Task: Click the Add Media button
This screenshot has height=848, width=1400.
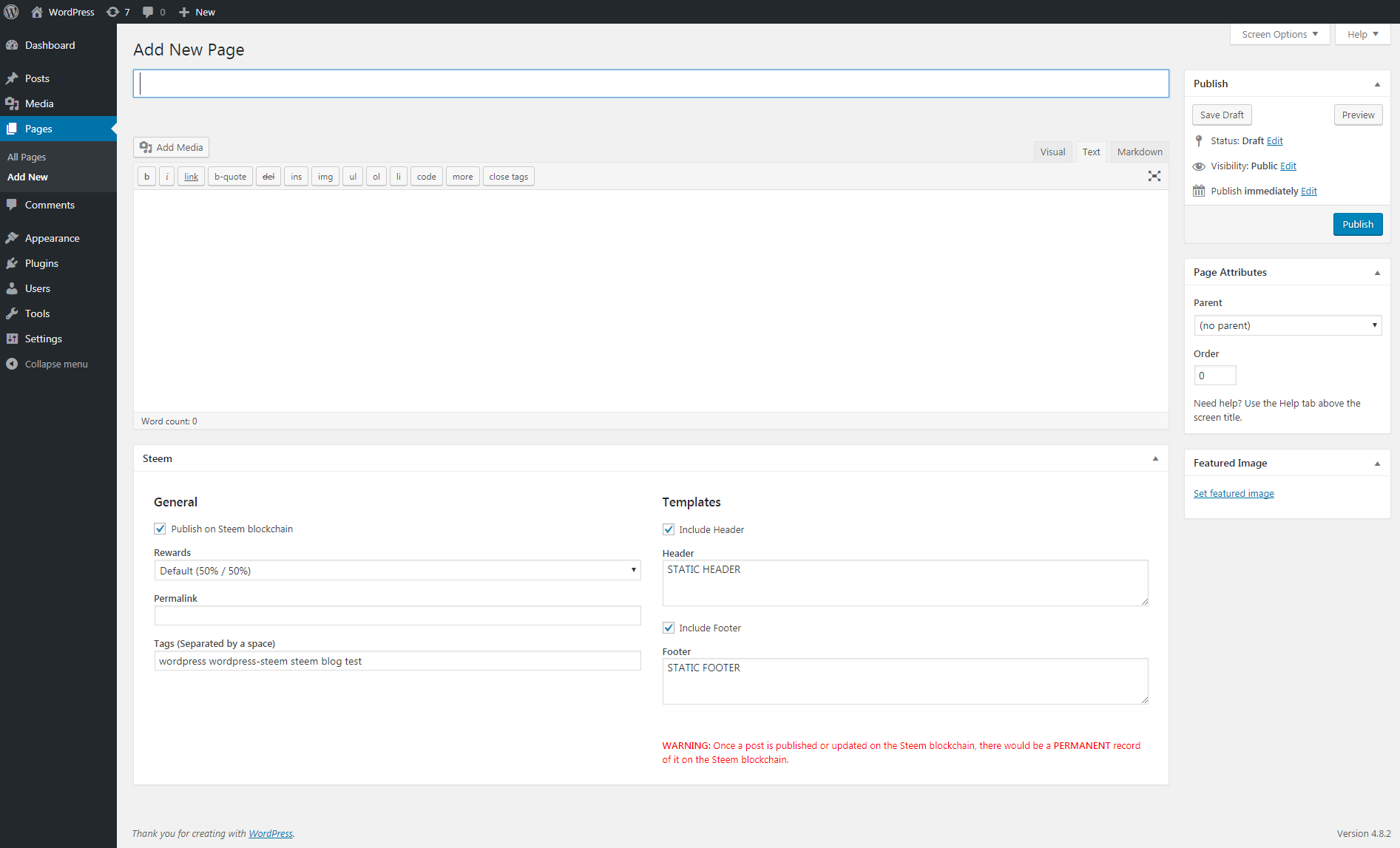Action: coord(172,147)
